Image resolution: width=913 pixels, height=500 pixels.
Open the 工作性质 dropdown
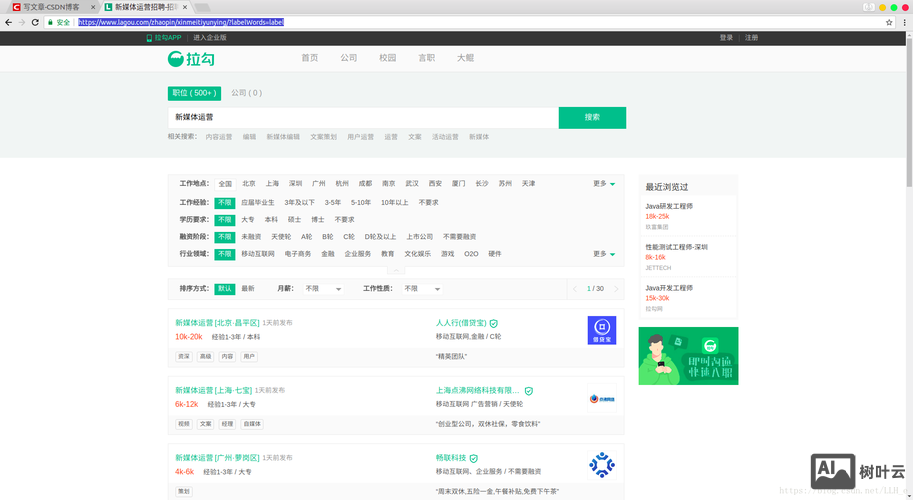tap(422, 289)
